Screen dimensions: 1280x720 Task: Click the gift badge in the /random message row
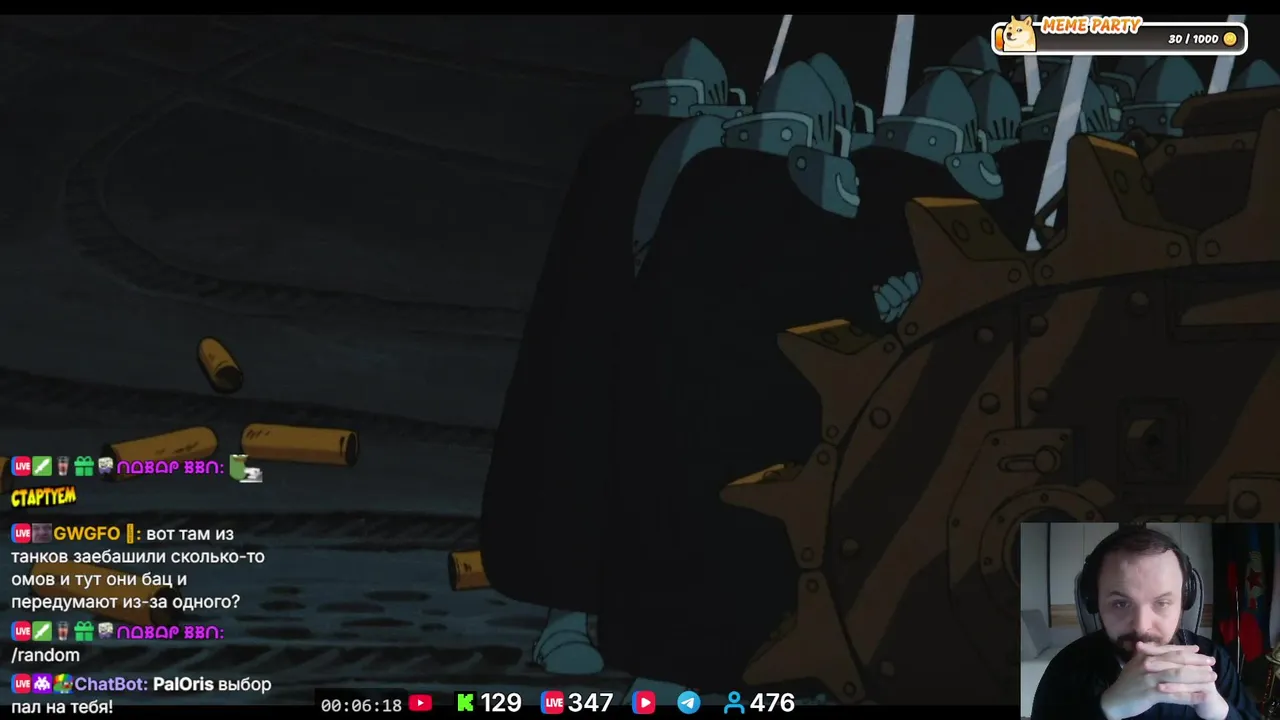(84, 631)
